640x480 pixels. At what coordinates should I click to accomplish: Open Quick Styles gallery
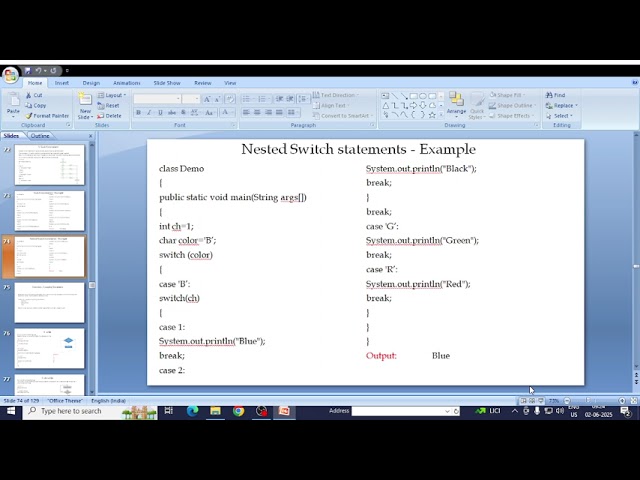click(x=477, y=106)
